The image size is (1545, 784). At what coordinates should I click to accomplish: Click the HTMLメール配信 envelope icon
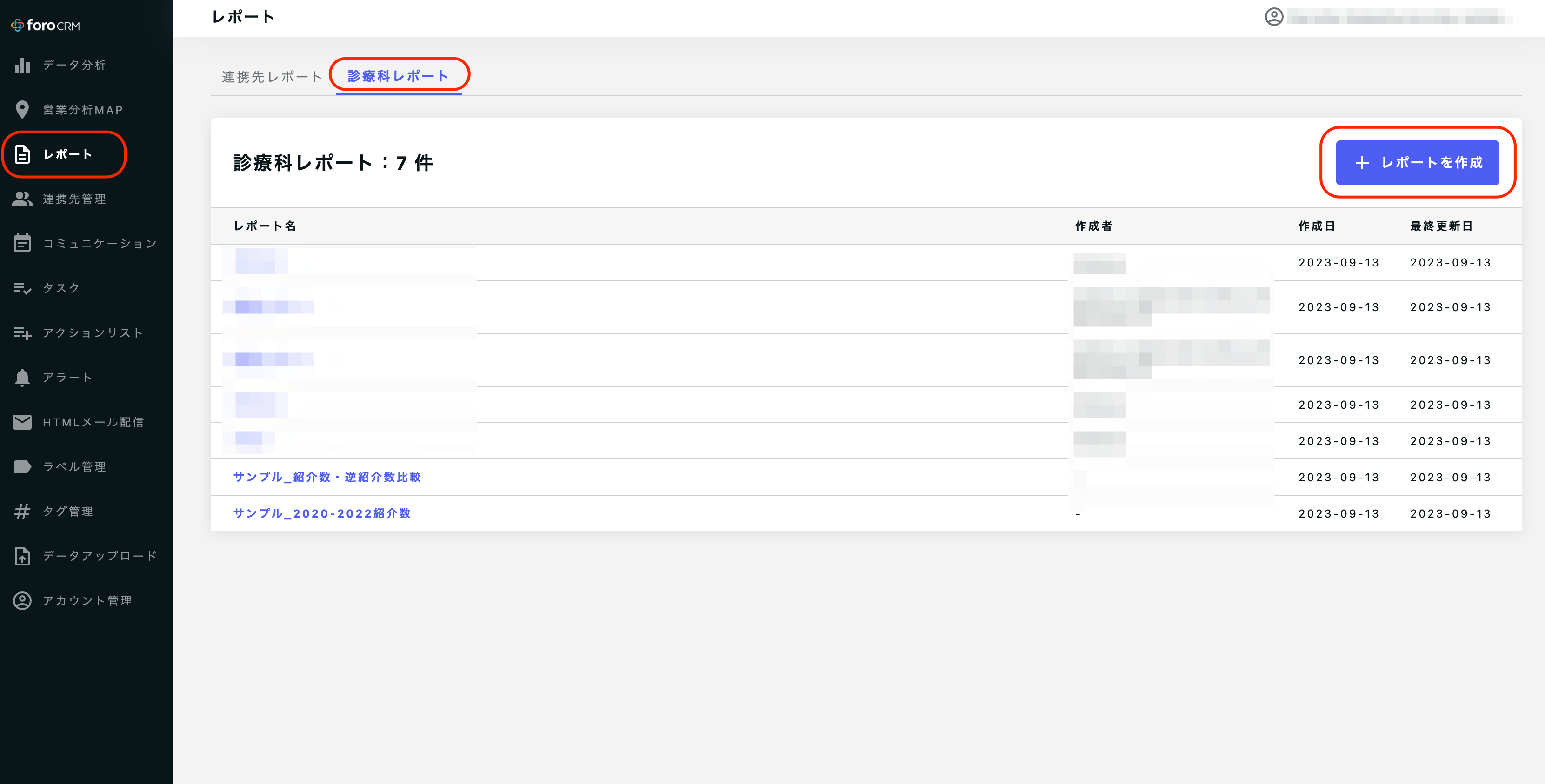pos(22,422)
